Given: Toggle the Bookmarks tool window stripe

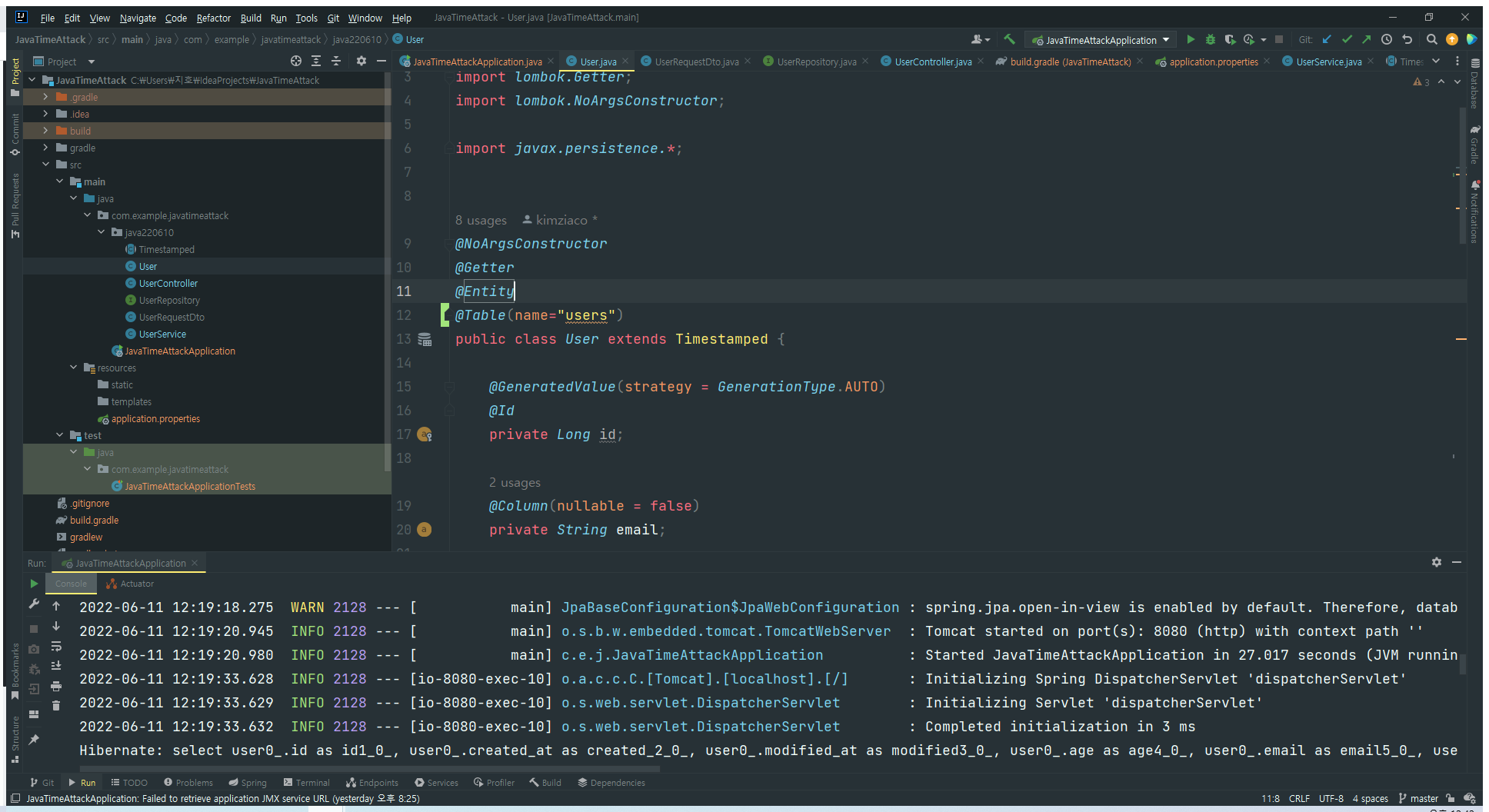Looking at the screenshot, I should click(x=15, y=671).
